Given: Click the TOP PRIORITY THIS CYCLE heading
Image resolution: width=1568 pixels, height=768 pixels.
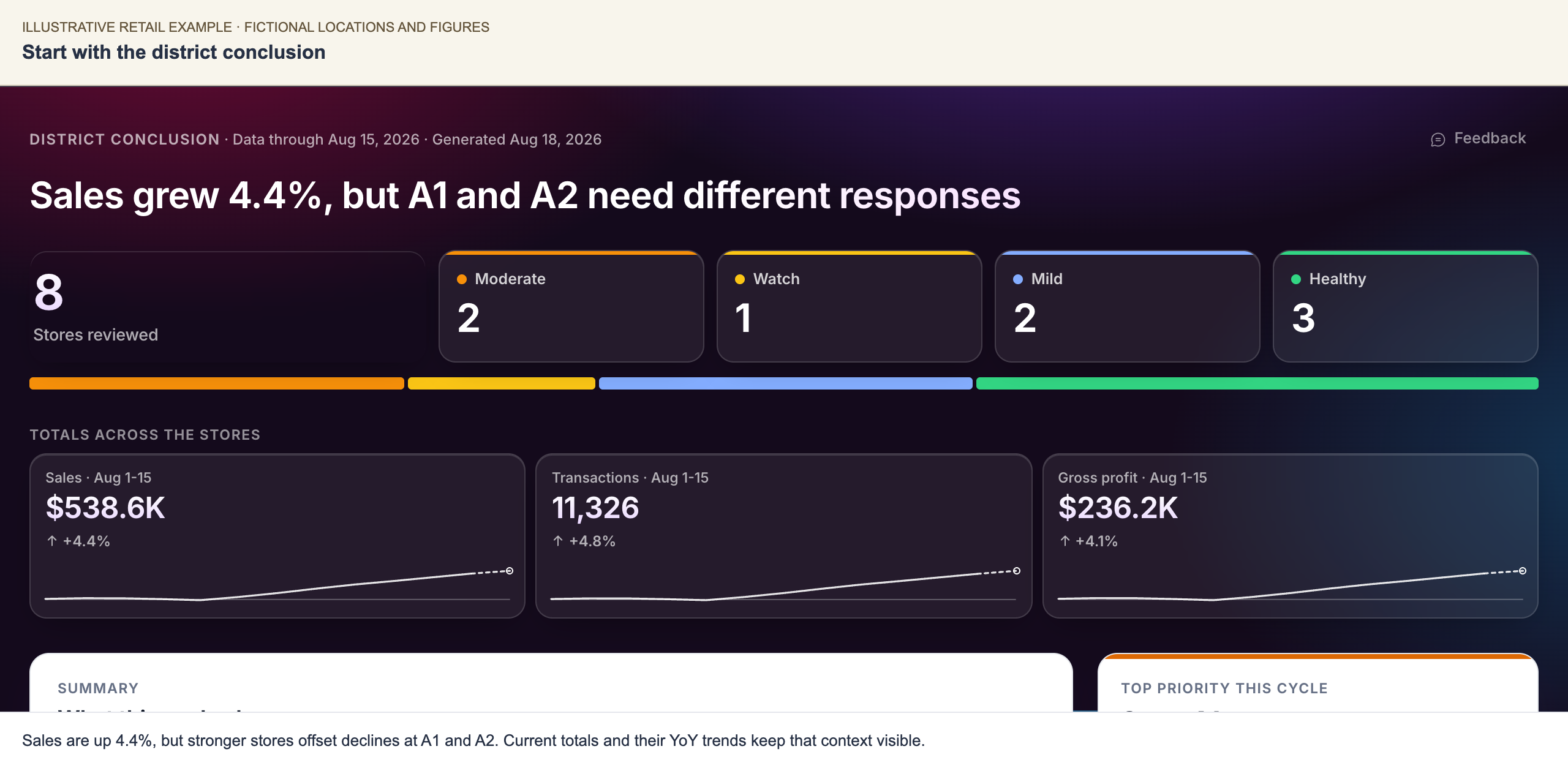Looking at the screenshot, I should [1224, 688].
